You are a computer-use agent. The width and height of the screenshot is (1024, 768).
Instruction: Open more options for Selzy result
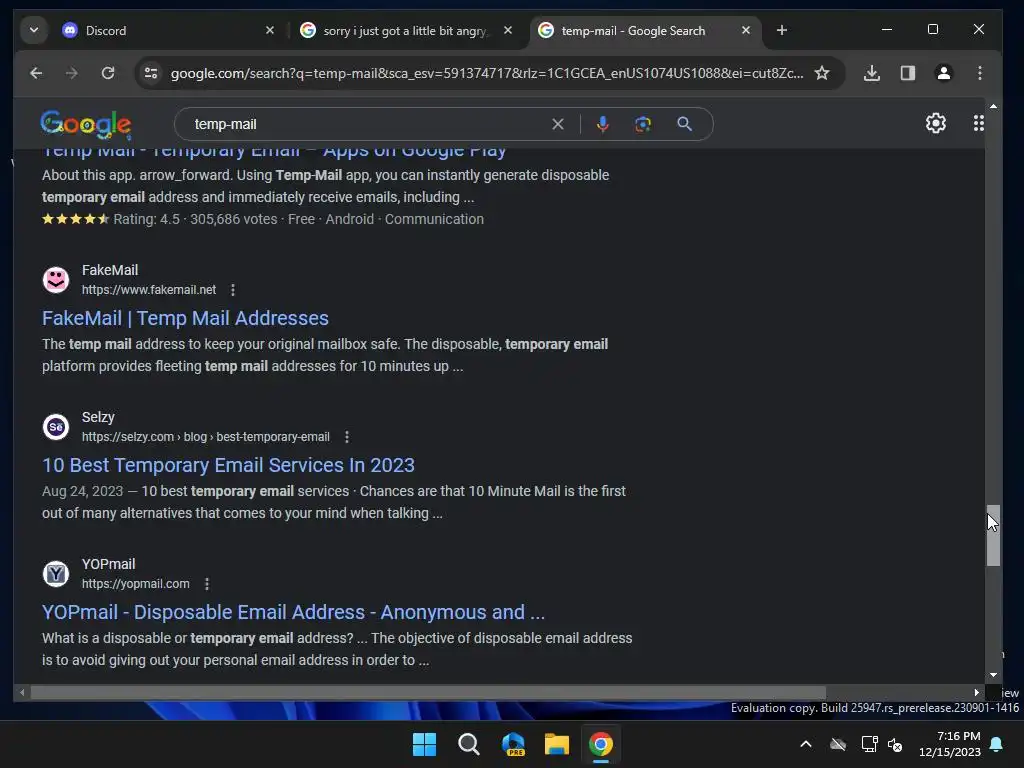pos(347,437)
